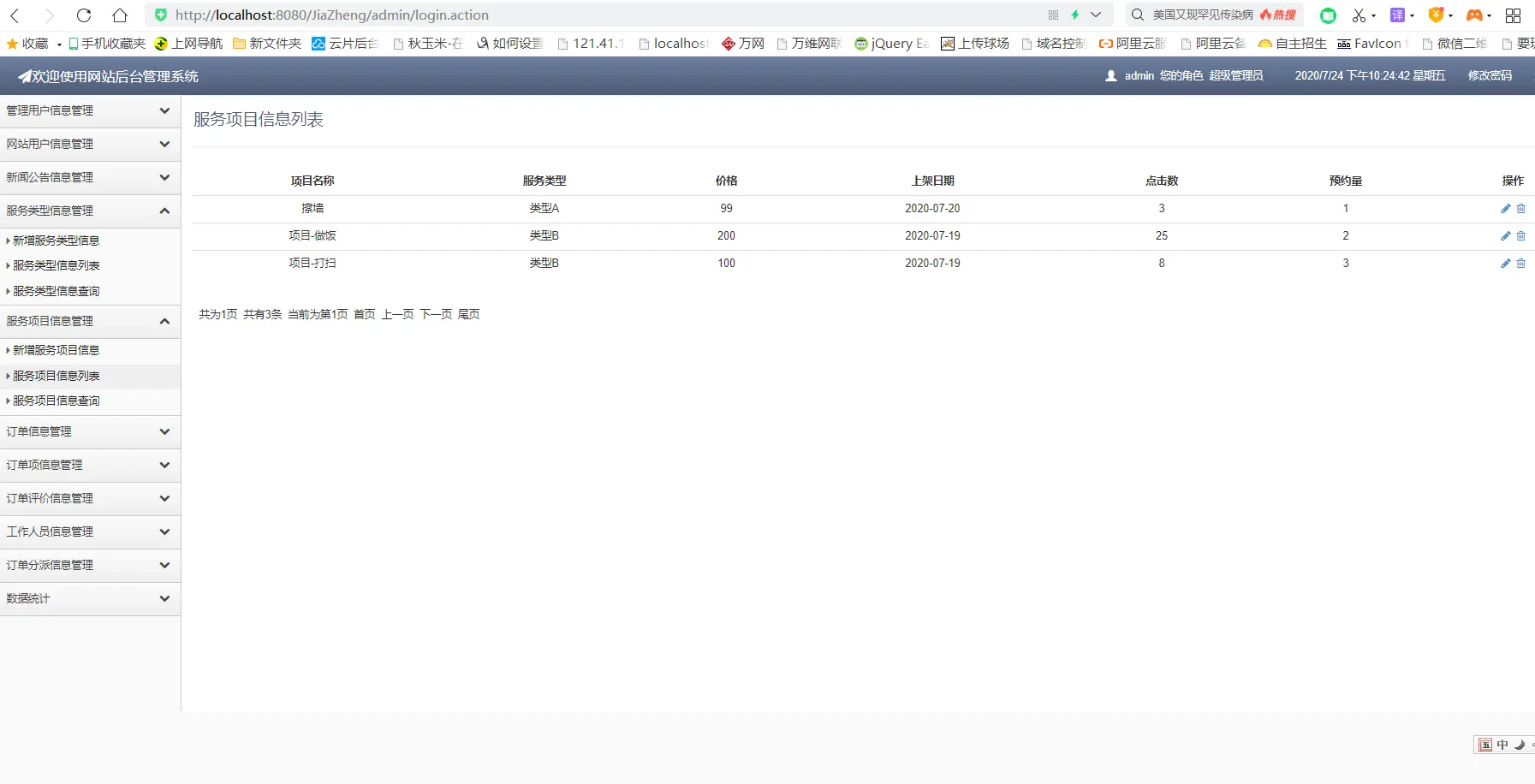1535x784 pixels.
Task: Click the 收藏 star favorites icon
Action: click(12, 44)
